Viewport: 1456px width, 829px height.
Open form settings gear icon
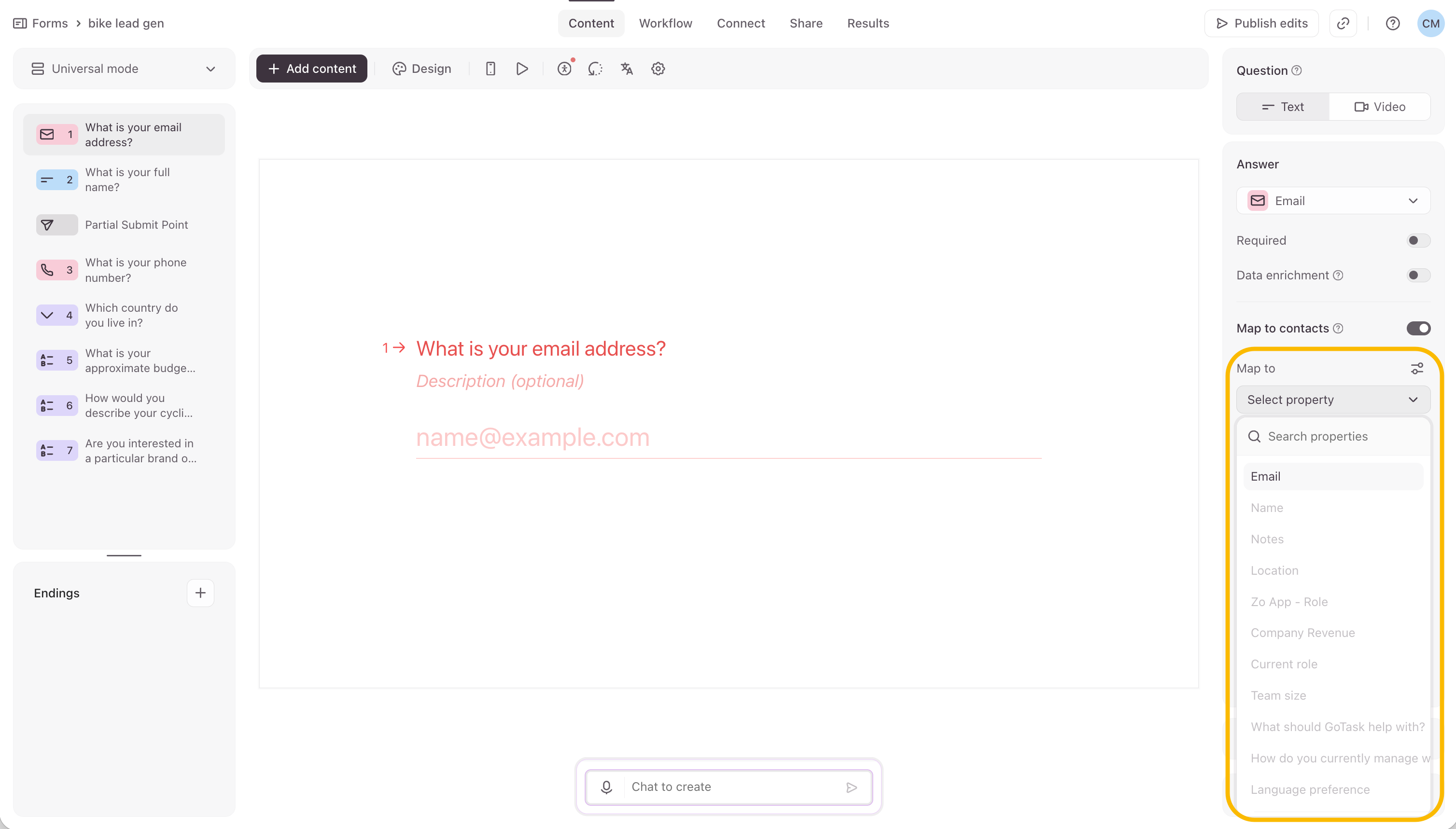tap(658, 69)
